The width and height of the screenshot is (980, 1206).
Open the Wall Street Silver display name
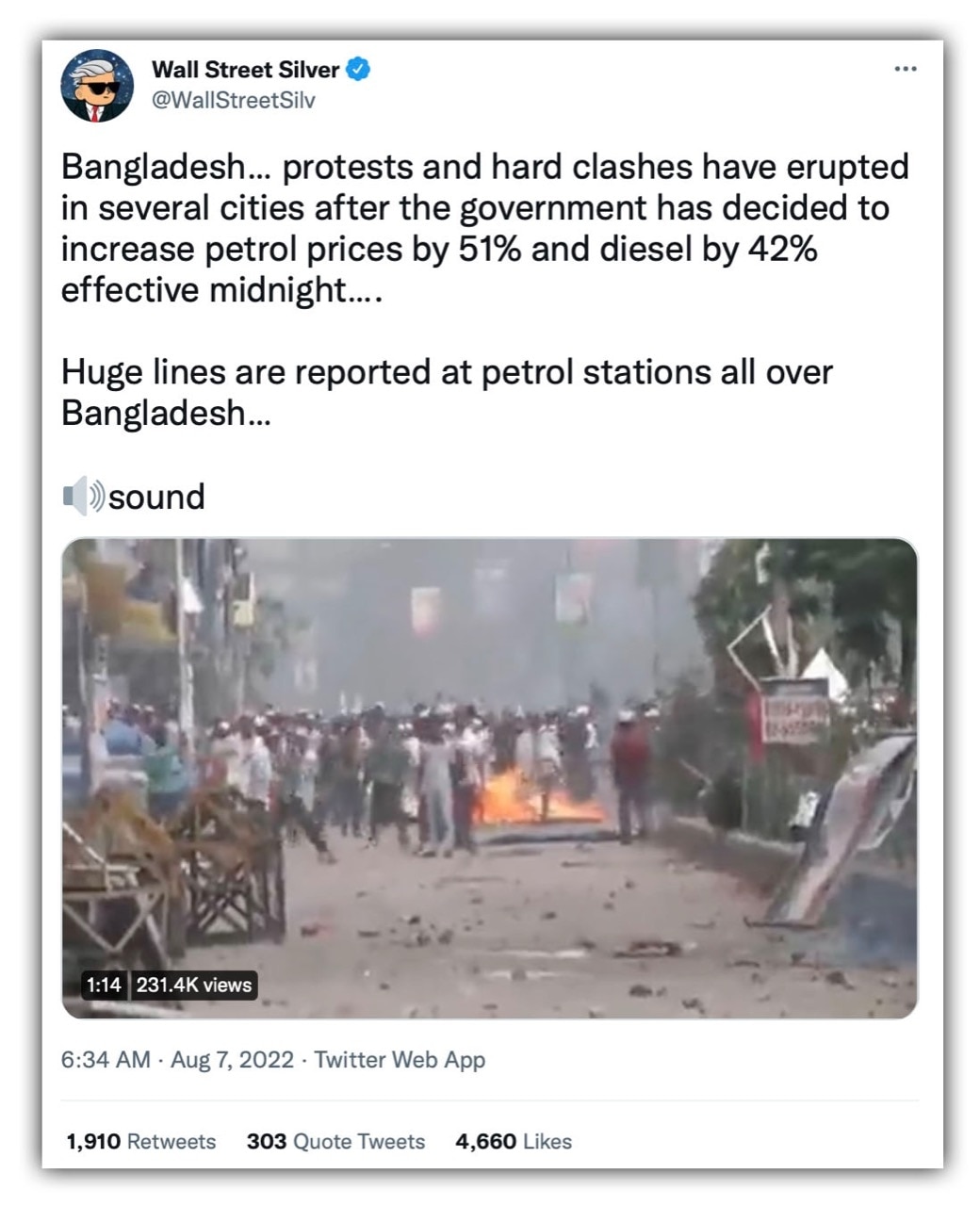pyautogui.click(x=245, y=70)
